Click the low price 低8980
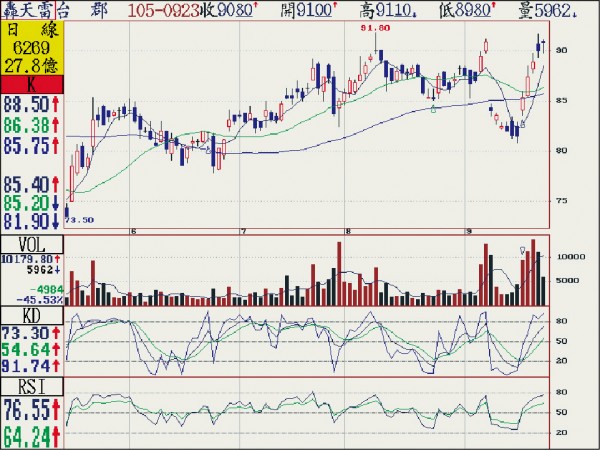 (467, 10)
